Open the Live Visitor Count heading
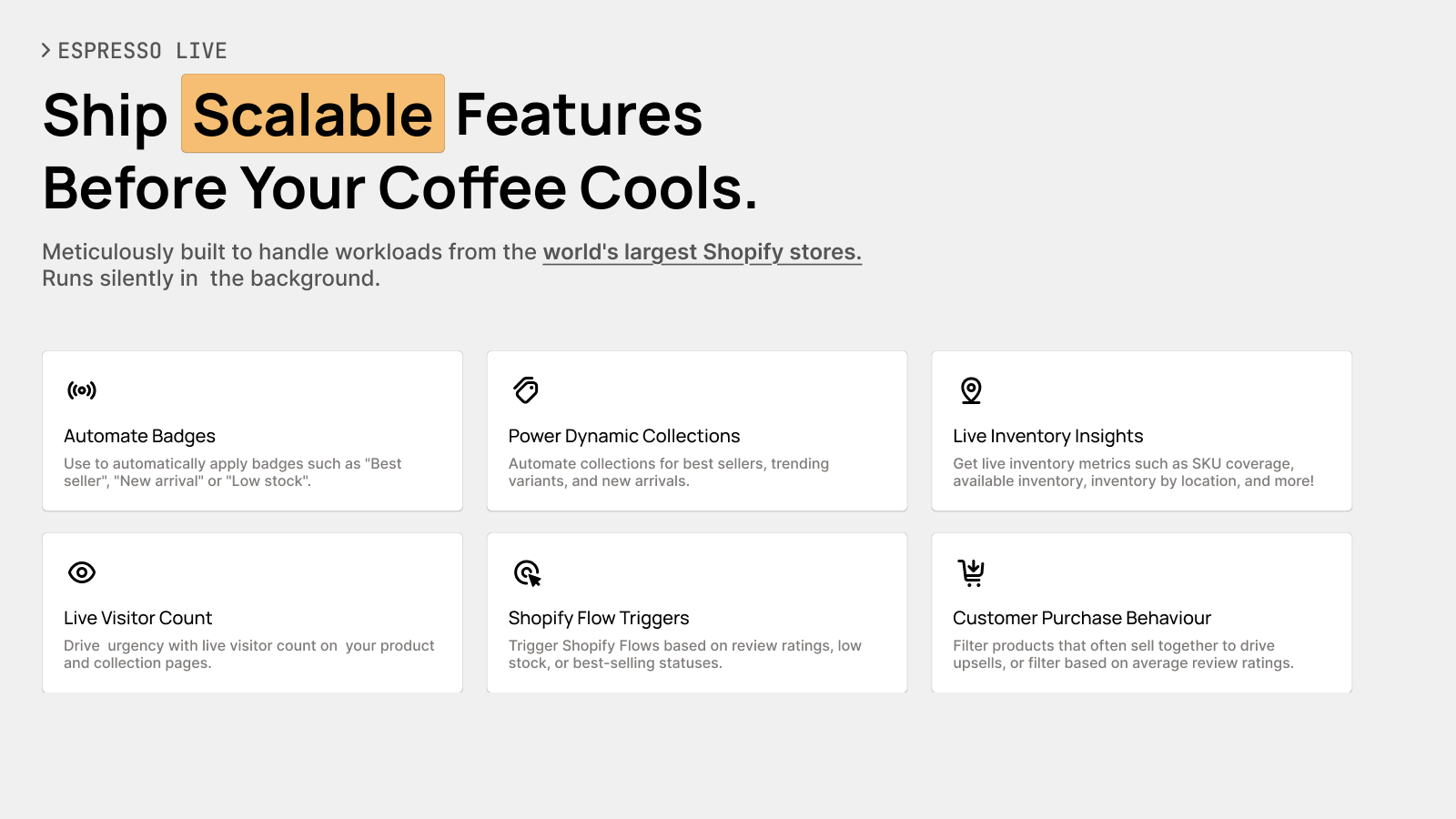 pyautogui.click(x=137, y=618)
